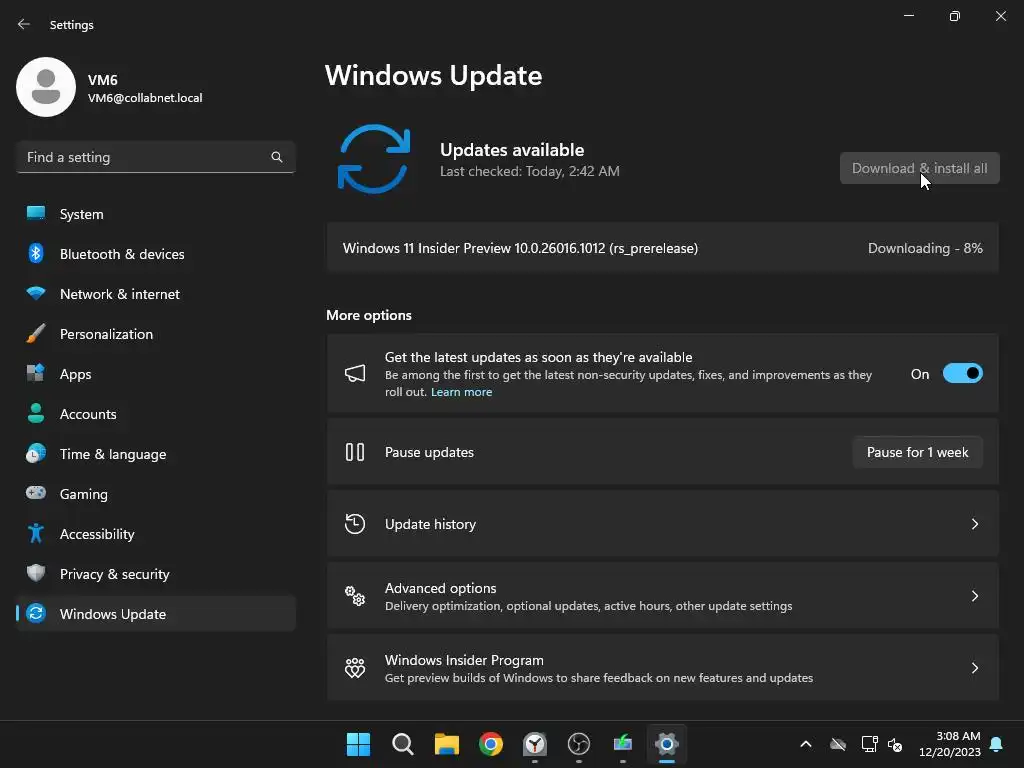
Task: Expand Update history chevron
Action: (974, 524)
